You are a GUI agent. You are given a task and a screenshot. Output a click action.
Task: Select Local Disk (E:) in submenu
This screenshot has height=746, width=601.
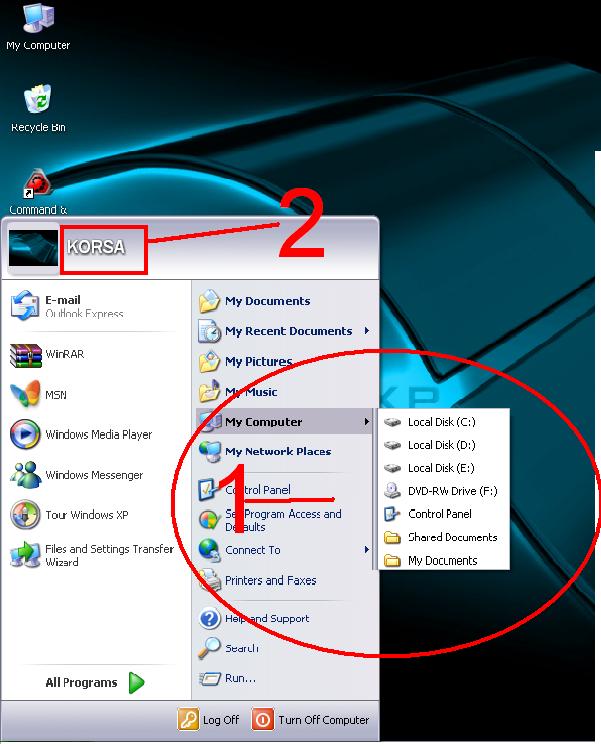pyautogui.click(x=443, y=468)
